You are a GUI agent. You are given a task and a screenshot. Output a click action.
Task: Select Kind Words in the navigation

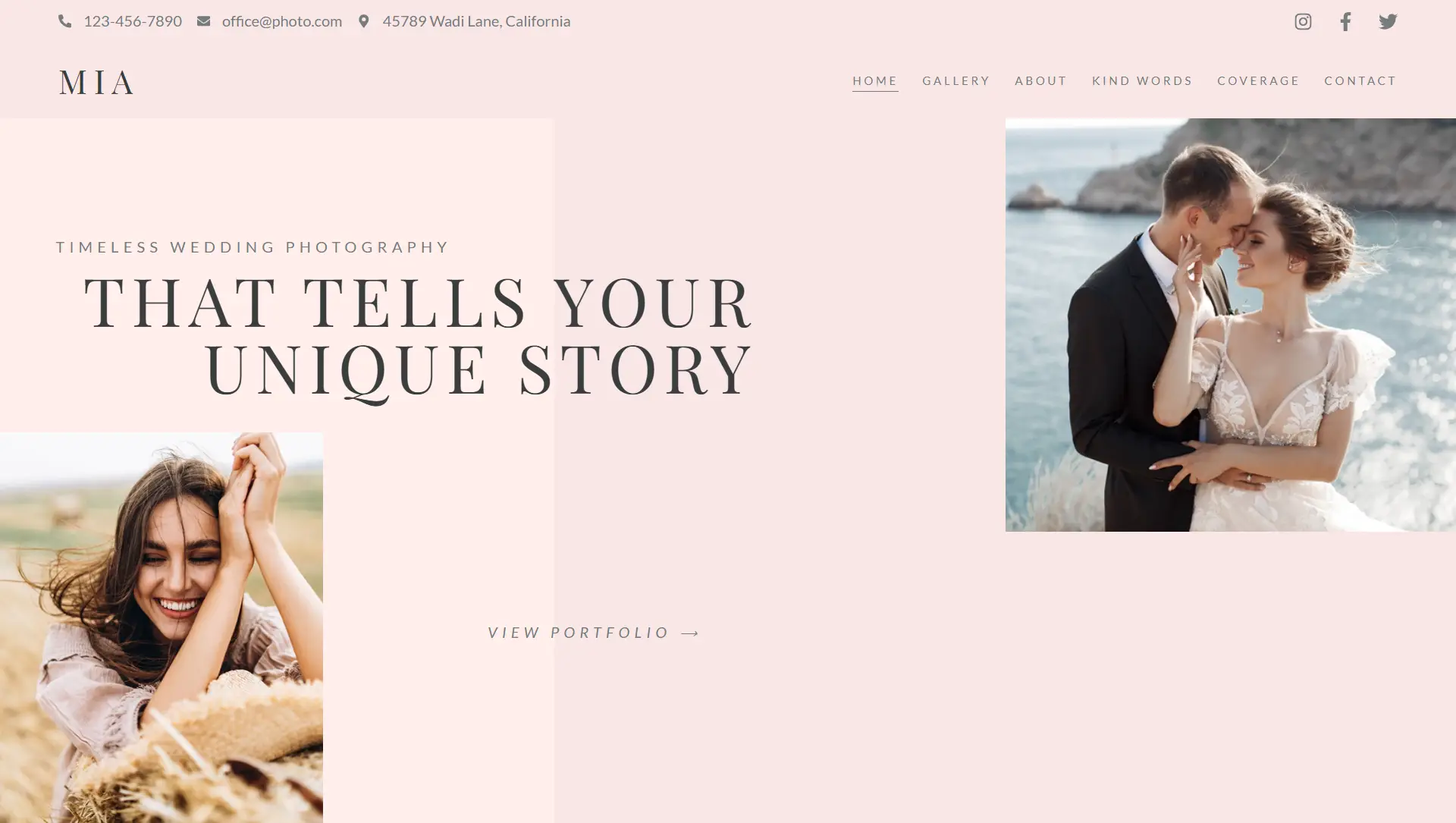click(1142, 80)
